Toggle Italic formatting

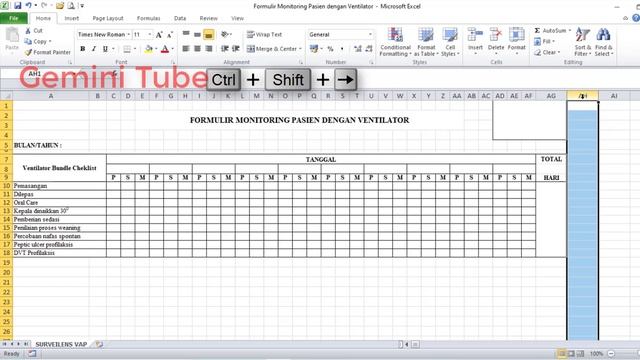click(94, 49)
